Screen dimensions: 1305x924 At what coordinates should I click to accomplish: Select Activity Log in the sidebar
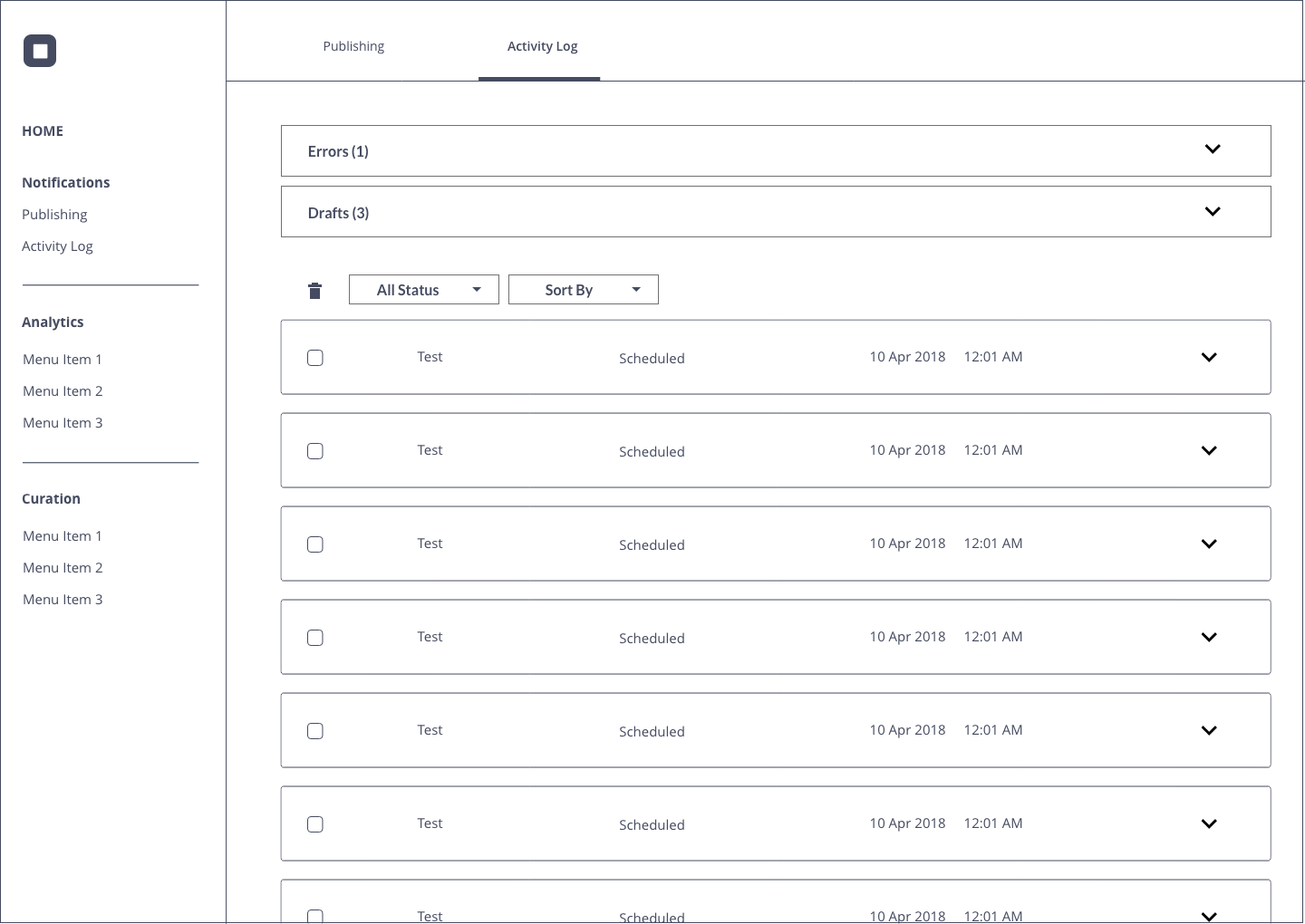57,246
